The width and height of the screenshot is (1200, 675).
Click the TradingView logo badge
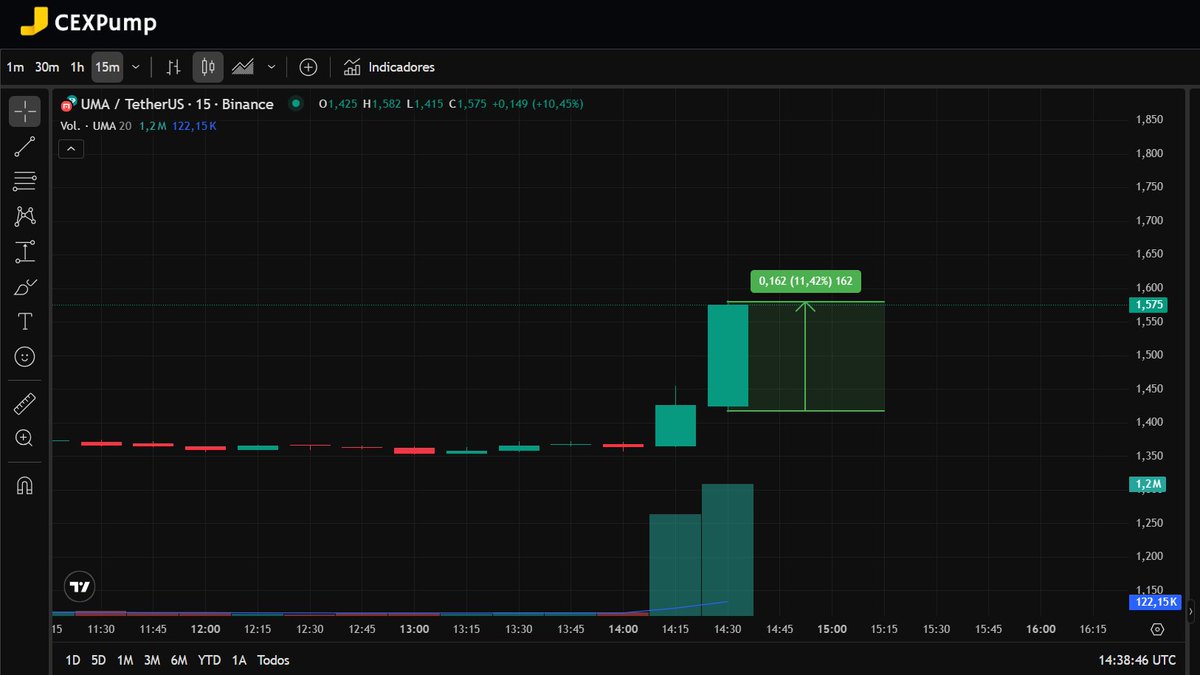[79, 587]
